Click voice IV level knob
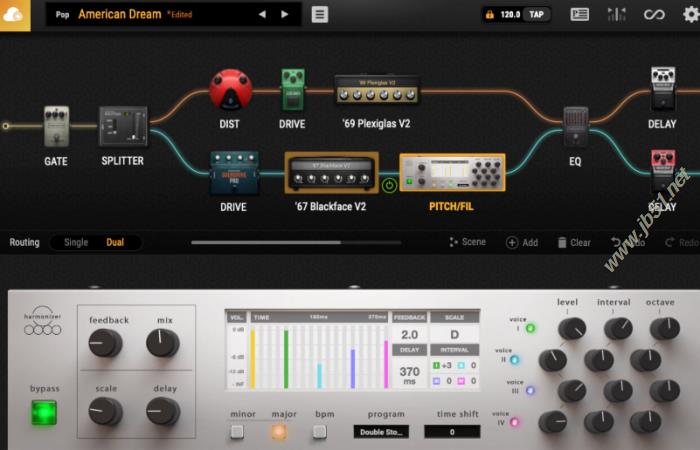Viewport: 700px width, 450px height. (x=553, y=422)
